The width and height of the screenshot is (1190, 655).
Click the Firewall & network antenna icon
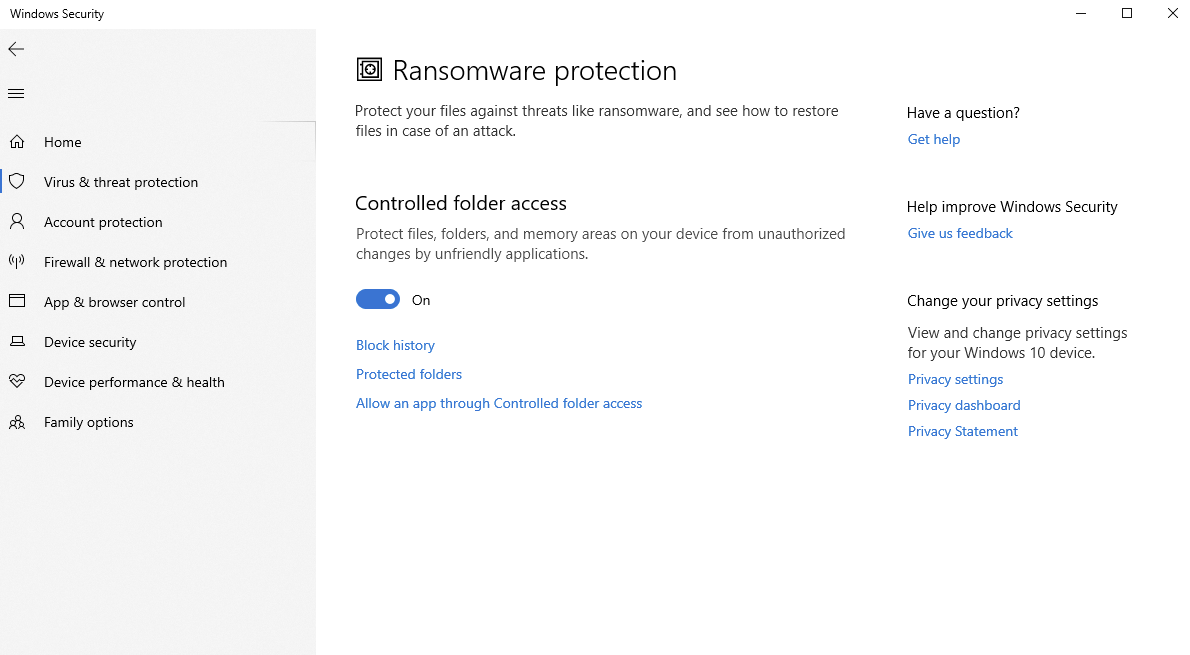click(x=17, y=262)
